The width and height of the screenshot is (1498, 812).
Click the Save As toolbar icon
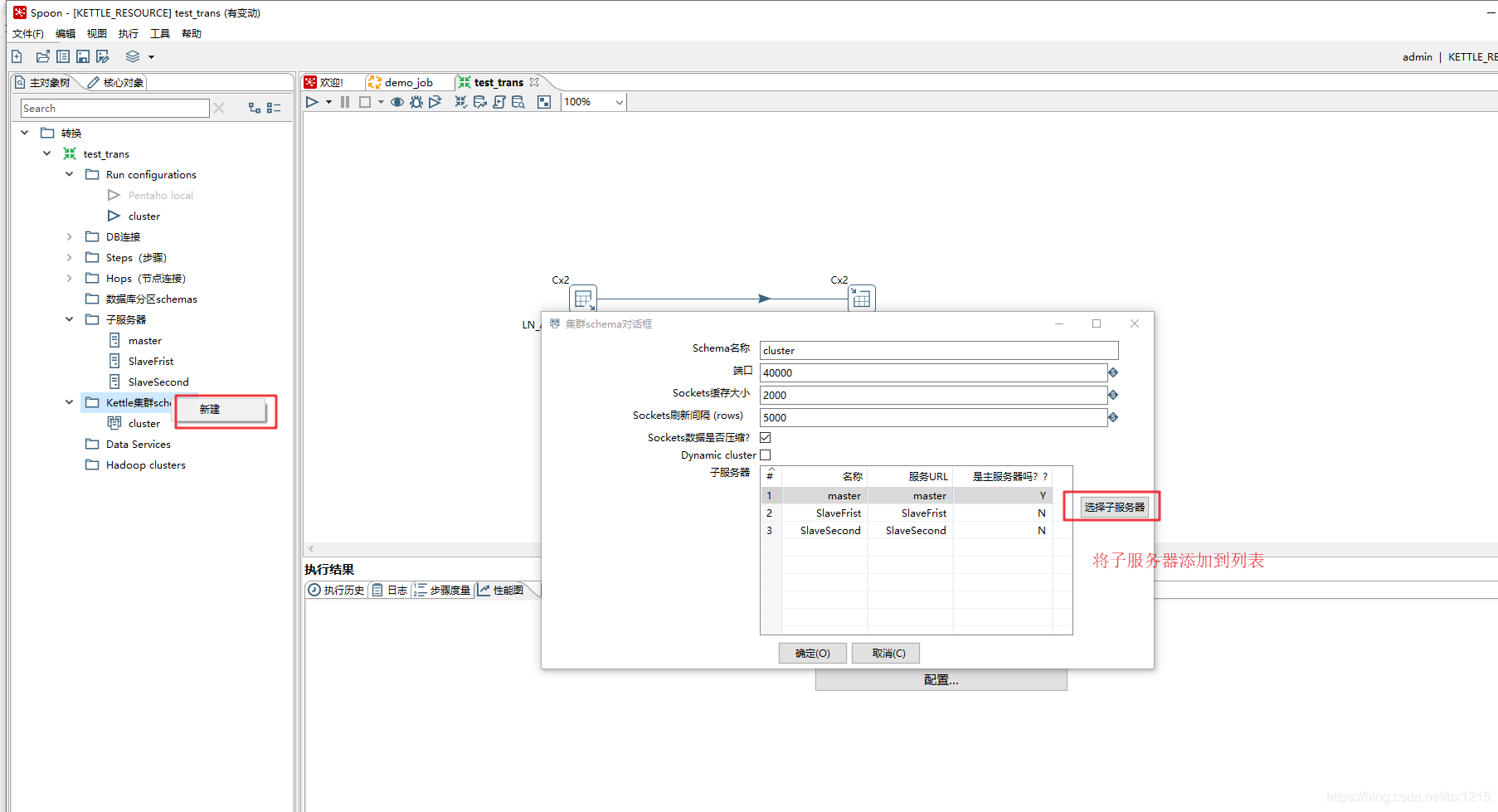point(103,56)
